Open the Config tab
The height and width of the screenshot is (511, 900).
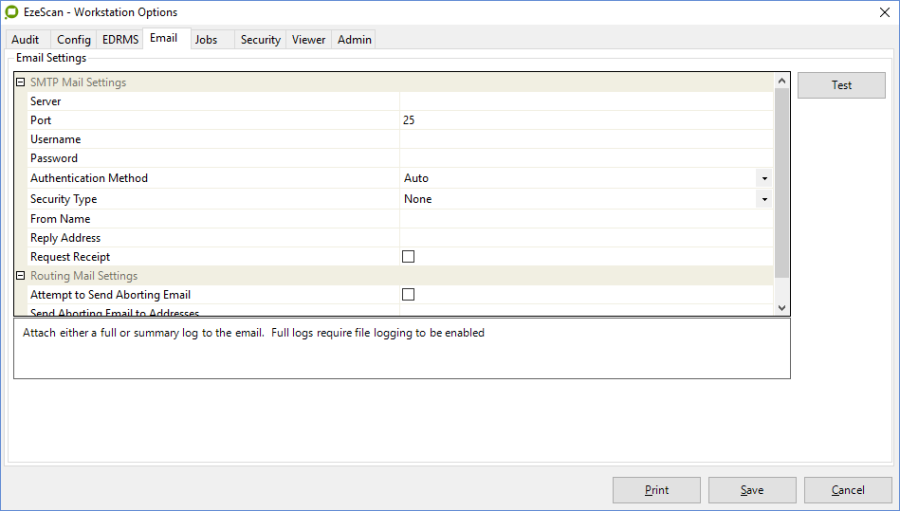click(x=73, y=40)
